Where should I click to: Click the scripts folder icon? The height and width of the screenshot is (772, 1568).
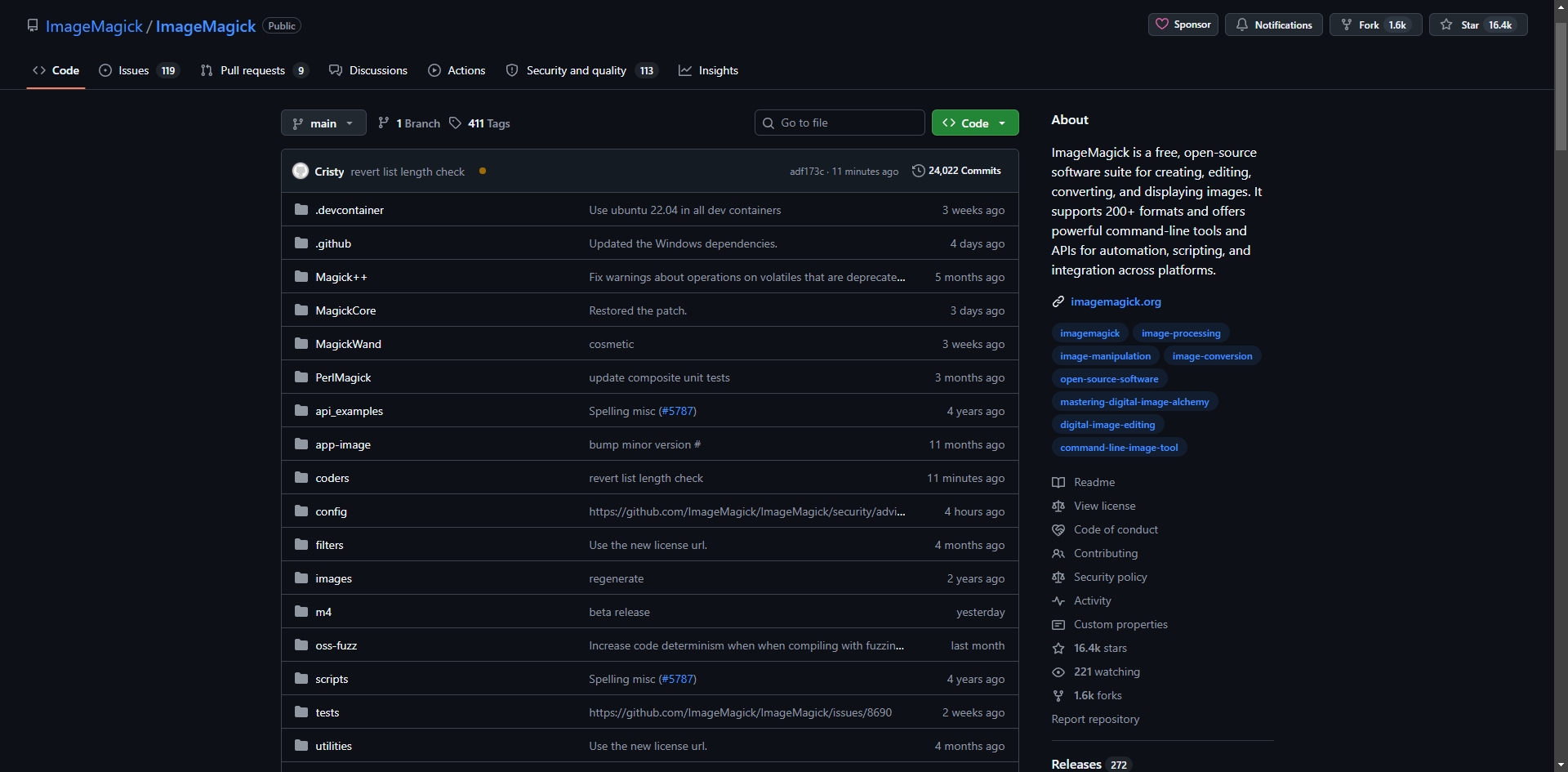pyautogui.click(x=301, y=679)
